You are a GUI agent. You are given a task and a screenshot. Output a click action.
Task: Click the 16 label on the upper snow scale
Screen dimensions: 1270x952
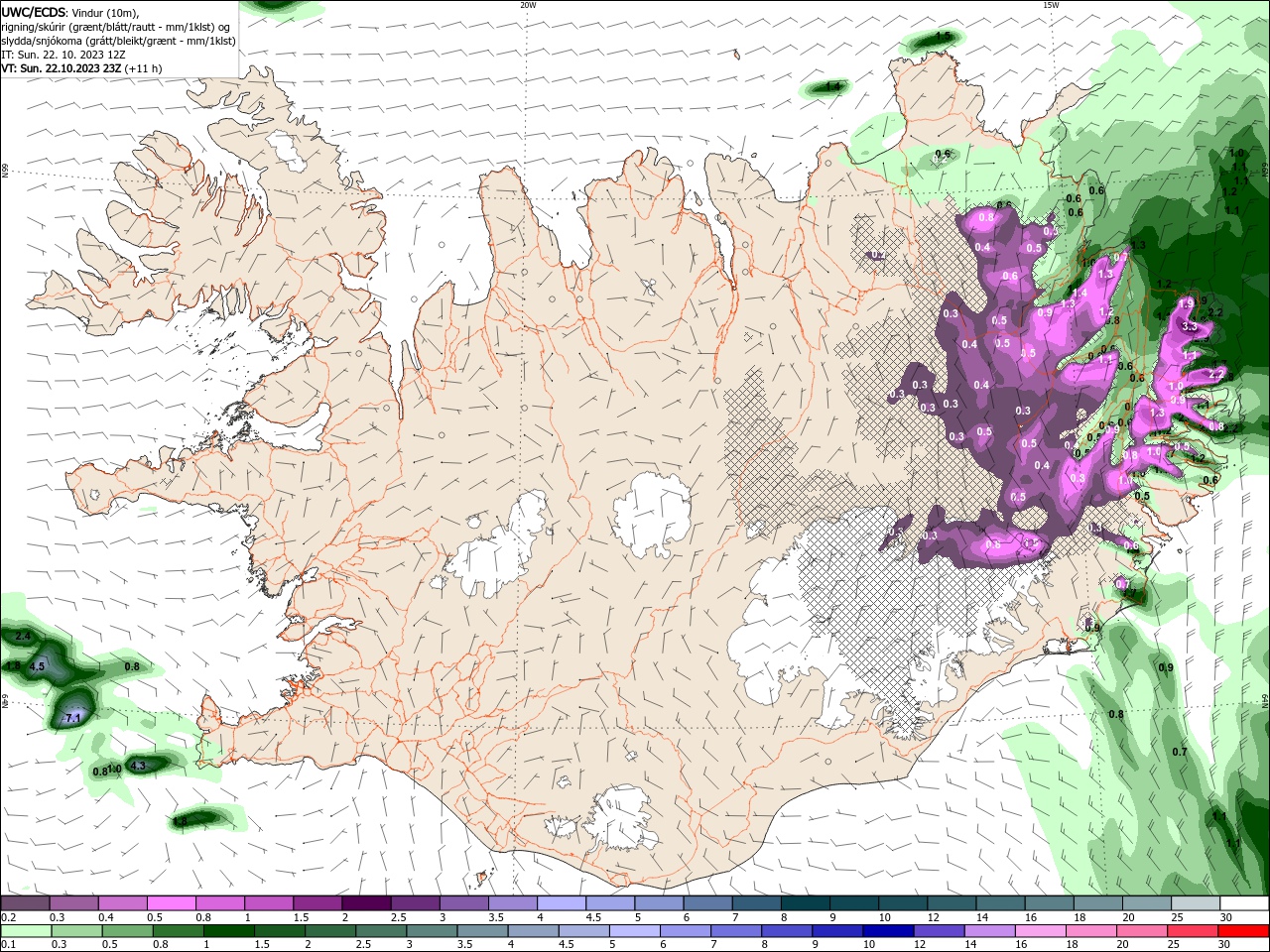[x=1031, y=917]
